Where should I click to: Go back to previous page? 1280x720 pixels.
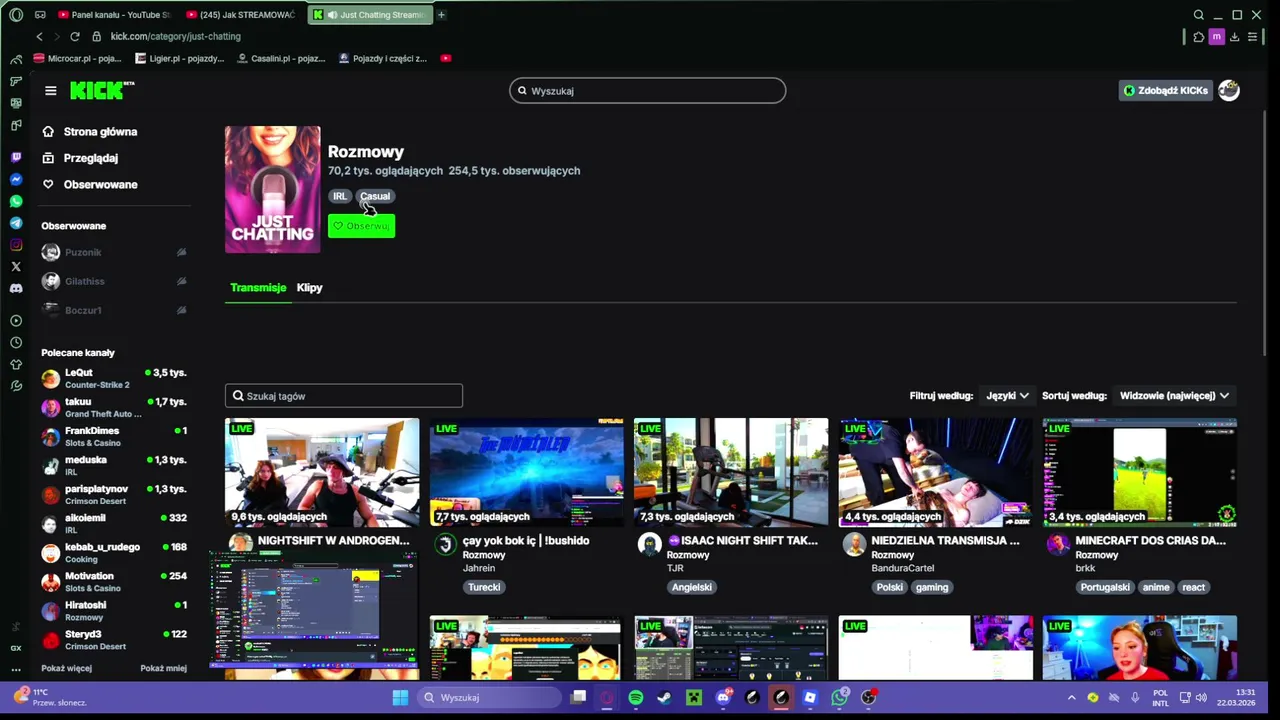pos(39,36)
